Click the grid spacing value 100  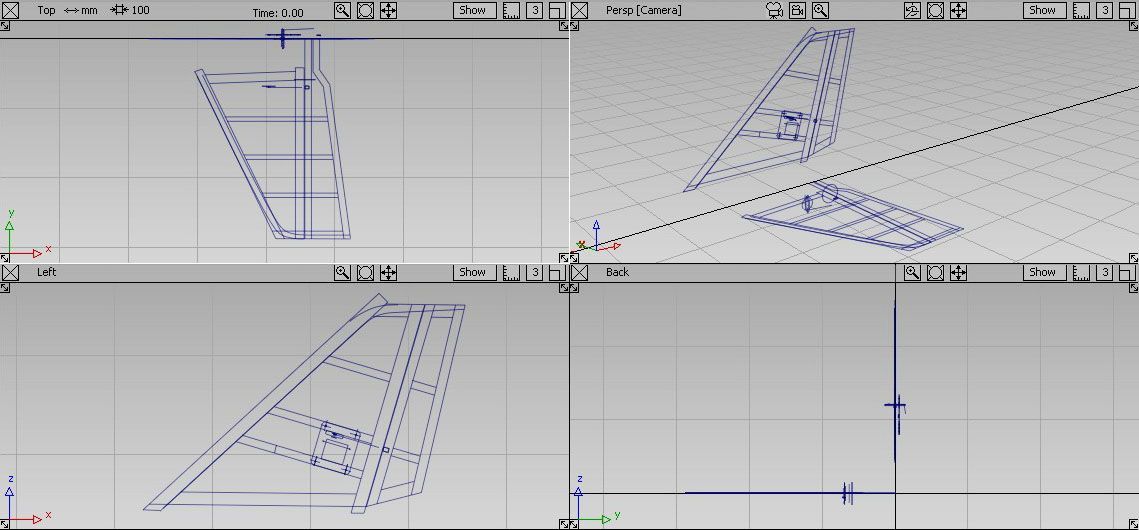click(x=140, y=10)
